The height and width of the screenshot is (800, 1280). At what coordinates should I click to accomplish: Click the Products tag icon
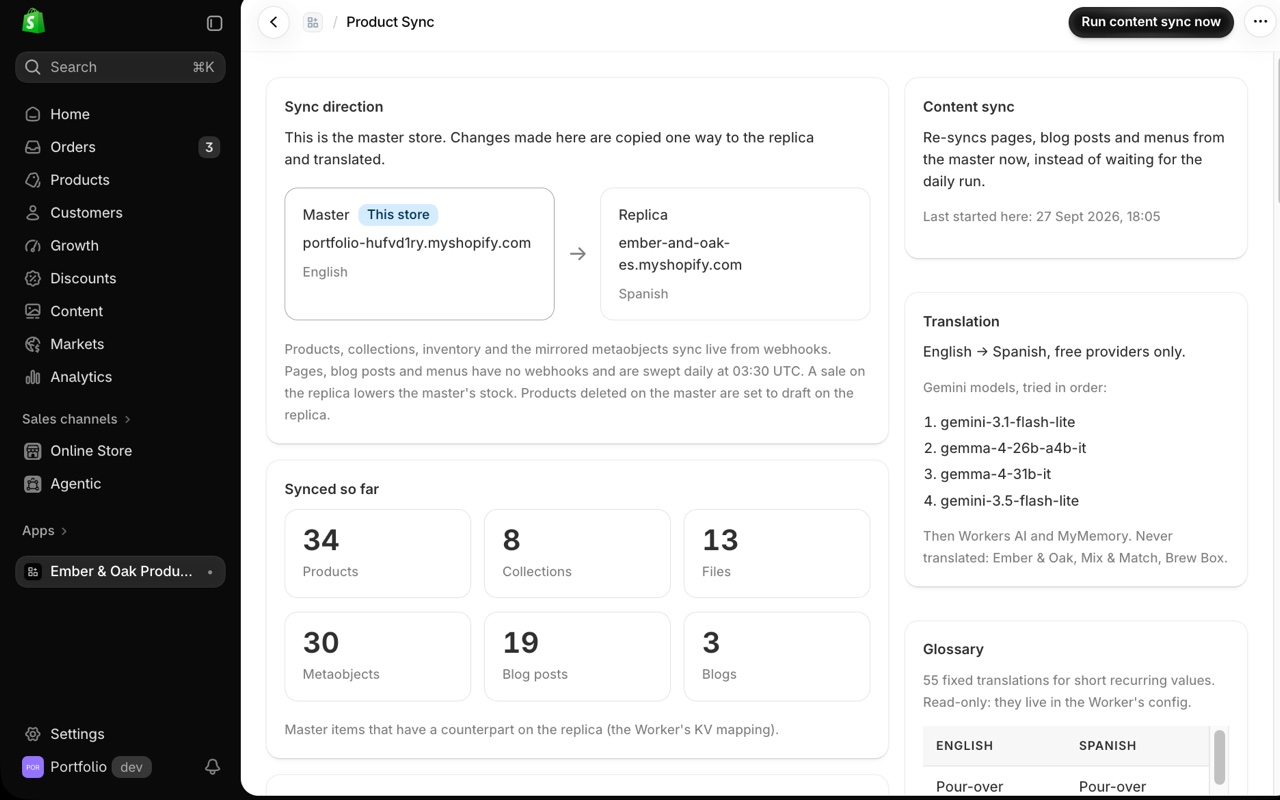pos(33,180)
